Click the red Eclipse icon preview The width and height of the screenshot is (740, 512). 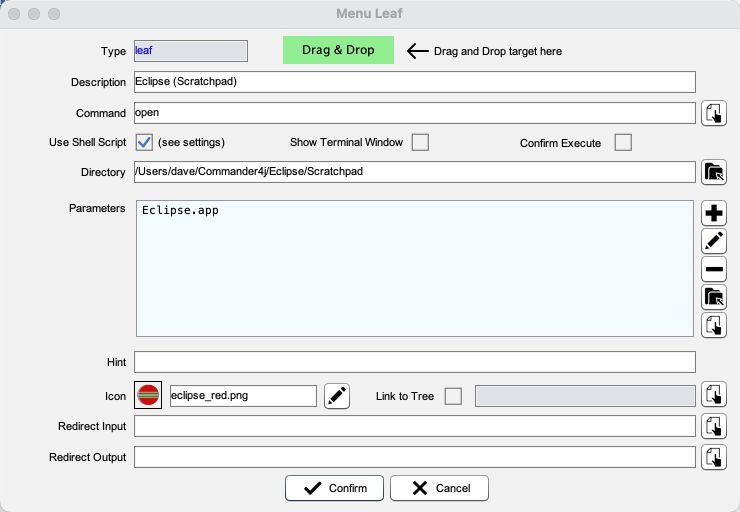point(148,396)
